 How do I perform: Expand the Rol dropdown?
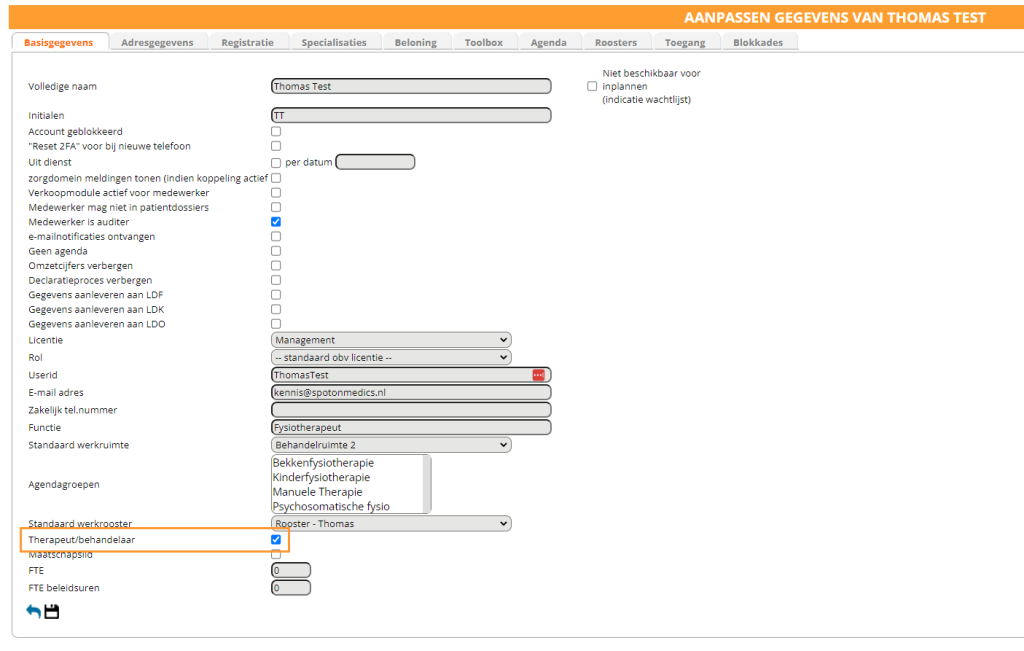(391, 357)
